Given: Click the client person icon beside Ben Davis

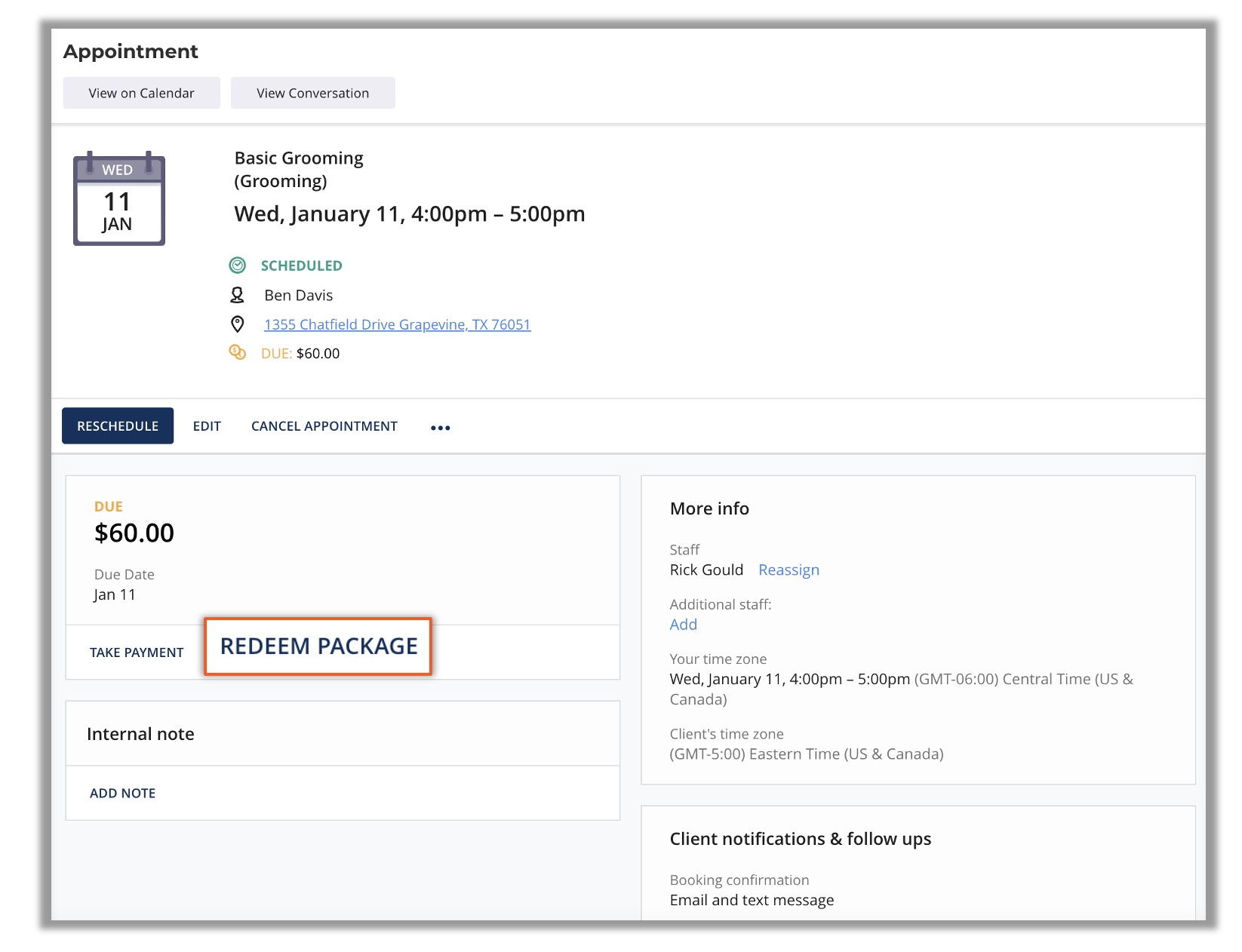Looking at the screenshot, I should coord(237,295).
